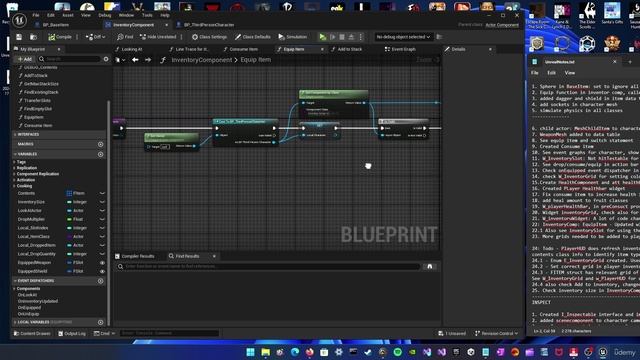The width and height of the screenshot is (640, 360).
Task: Click the graph navigate back arrow
Action: tap(135, 60)
